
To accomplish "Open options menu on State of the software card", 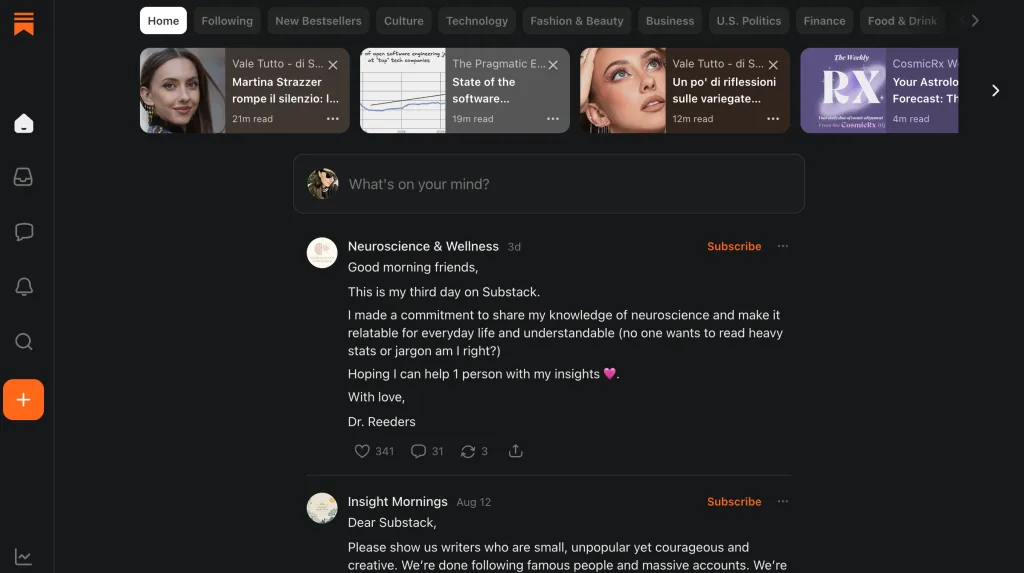I will (x=552, y=119).
